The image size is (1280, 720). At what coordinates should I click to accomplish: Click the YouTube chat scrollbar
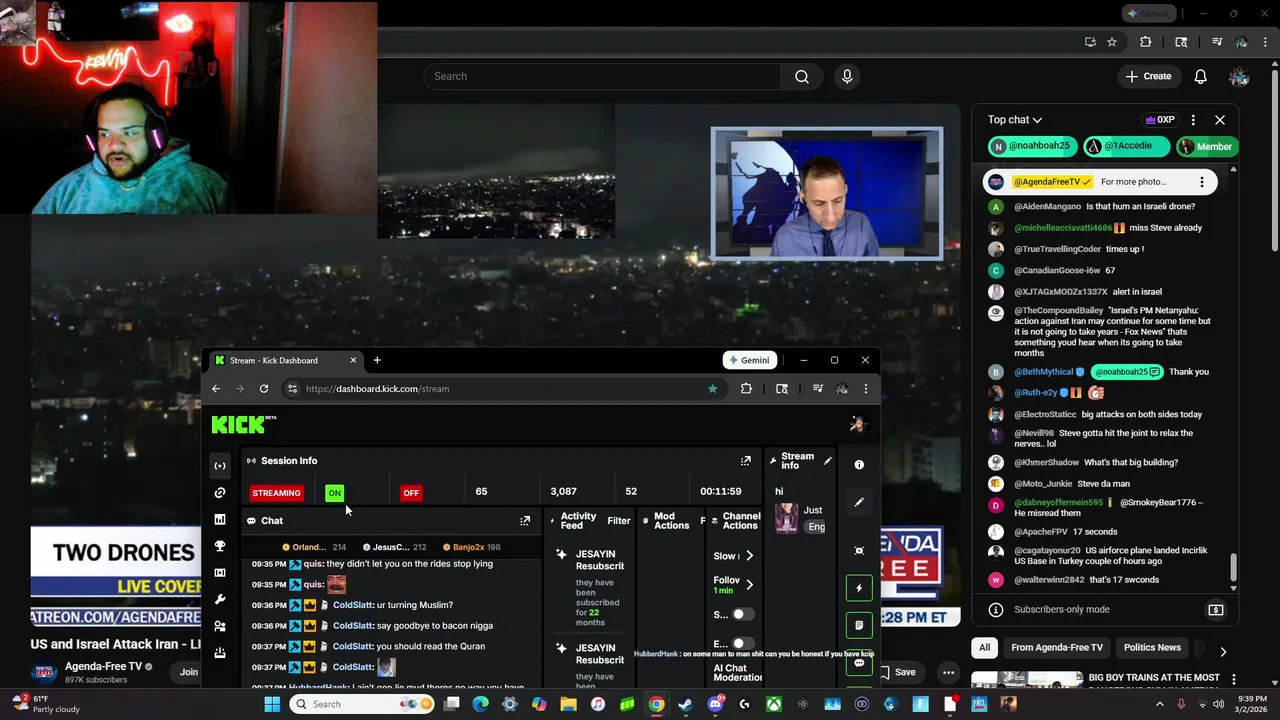pos(1233,567)
